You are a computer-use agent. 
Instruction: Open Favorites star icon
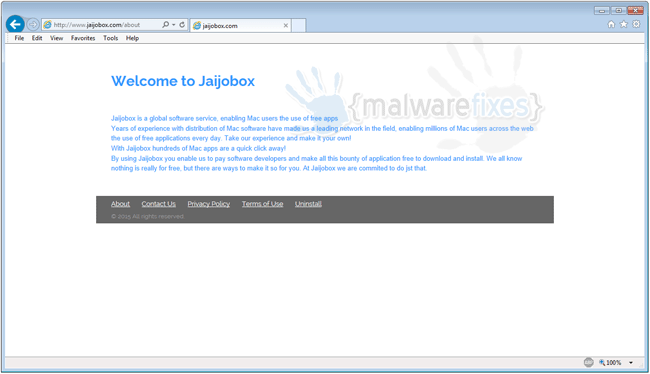click(x=623, y=24)
